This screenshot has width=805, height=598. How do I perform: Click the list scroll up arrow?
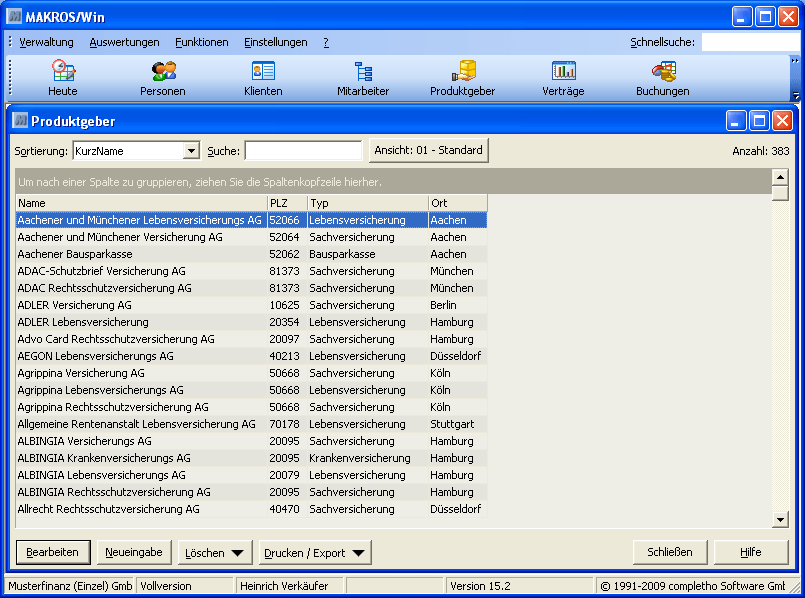pyautogui.click(x=780, y=177)
